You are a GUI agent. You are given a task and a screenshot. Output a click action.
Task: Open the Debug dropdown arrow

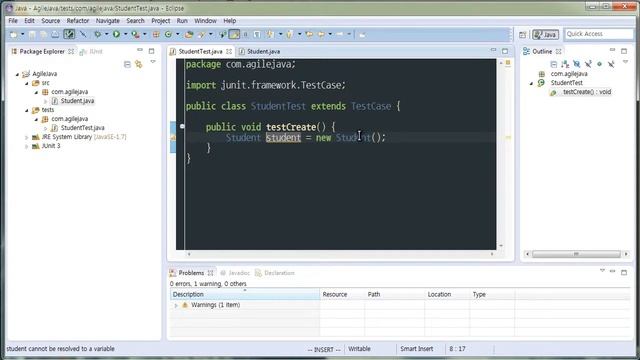(x=107, y=34)
